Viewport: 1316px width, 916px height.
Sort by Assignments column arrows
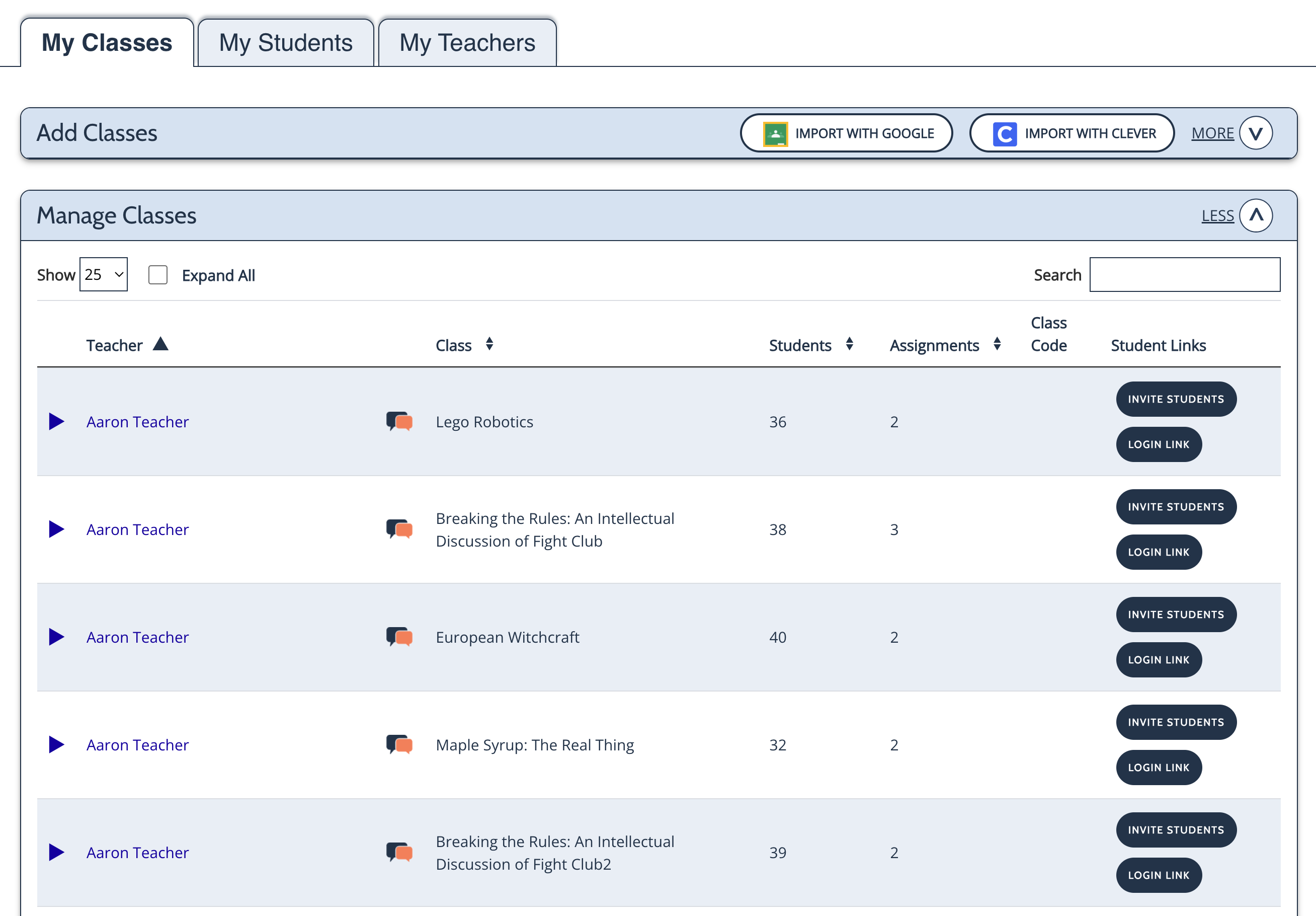(x=998, y=344)
